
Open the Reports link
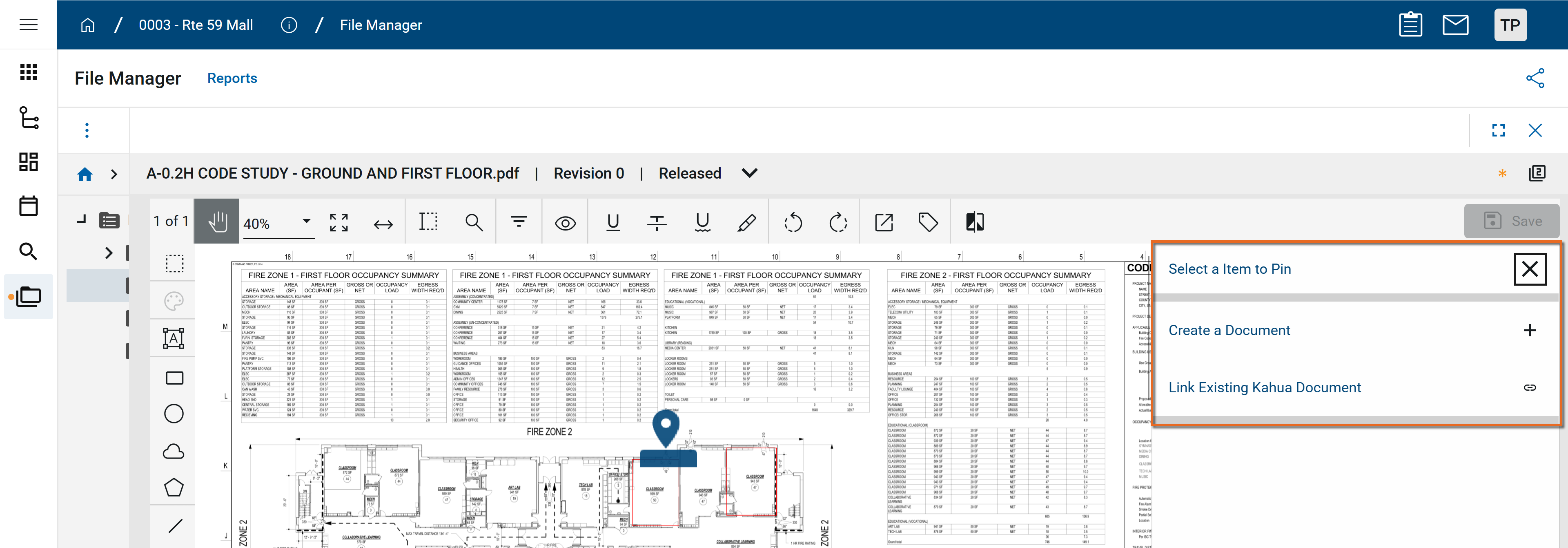(x=232, y=78)
